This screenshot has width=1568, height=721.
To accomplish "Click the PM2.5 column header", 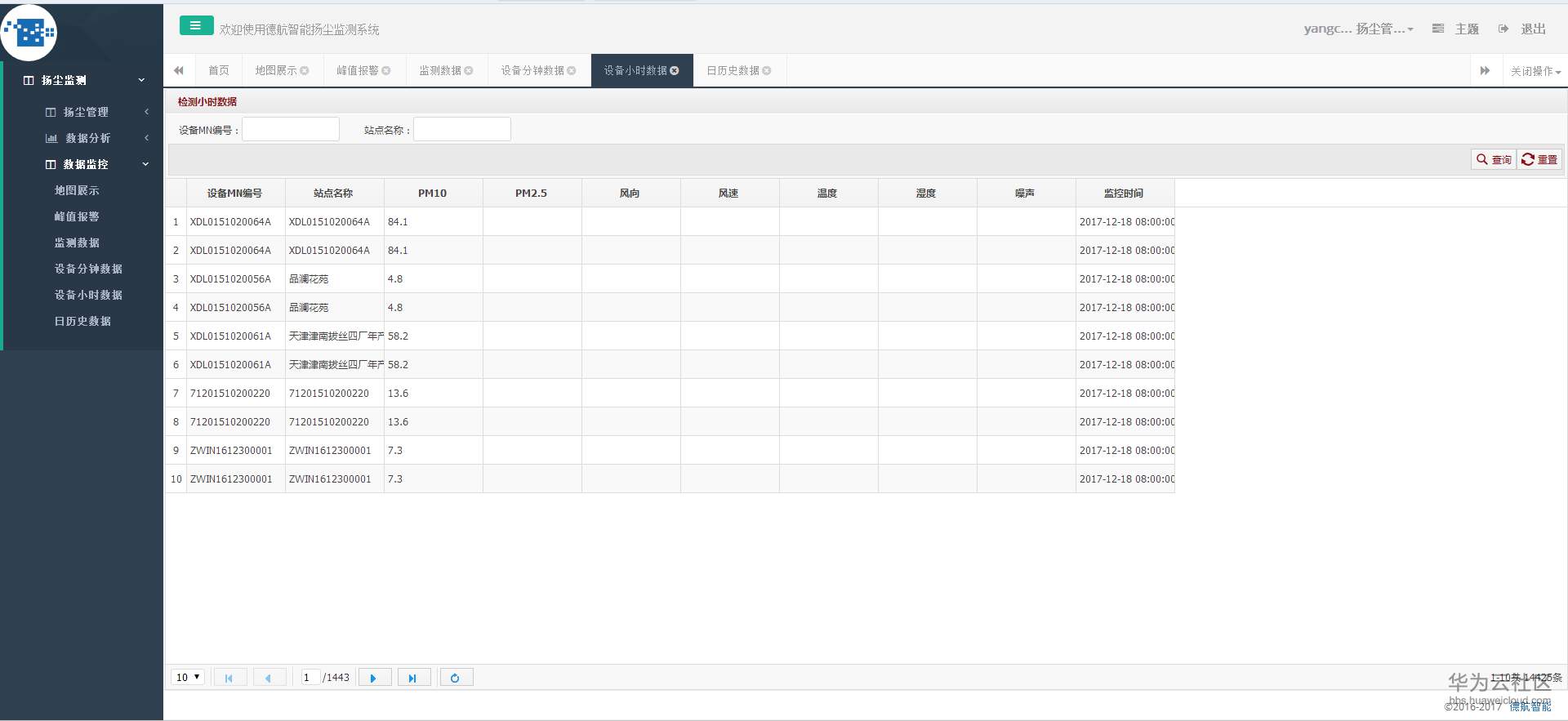I will pos(532,194).
